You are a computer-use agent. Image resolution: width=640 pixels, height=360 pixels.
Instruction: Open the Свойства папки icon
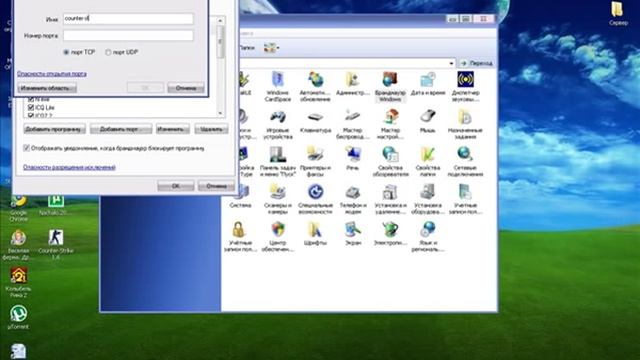[427, 162]
